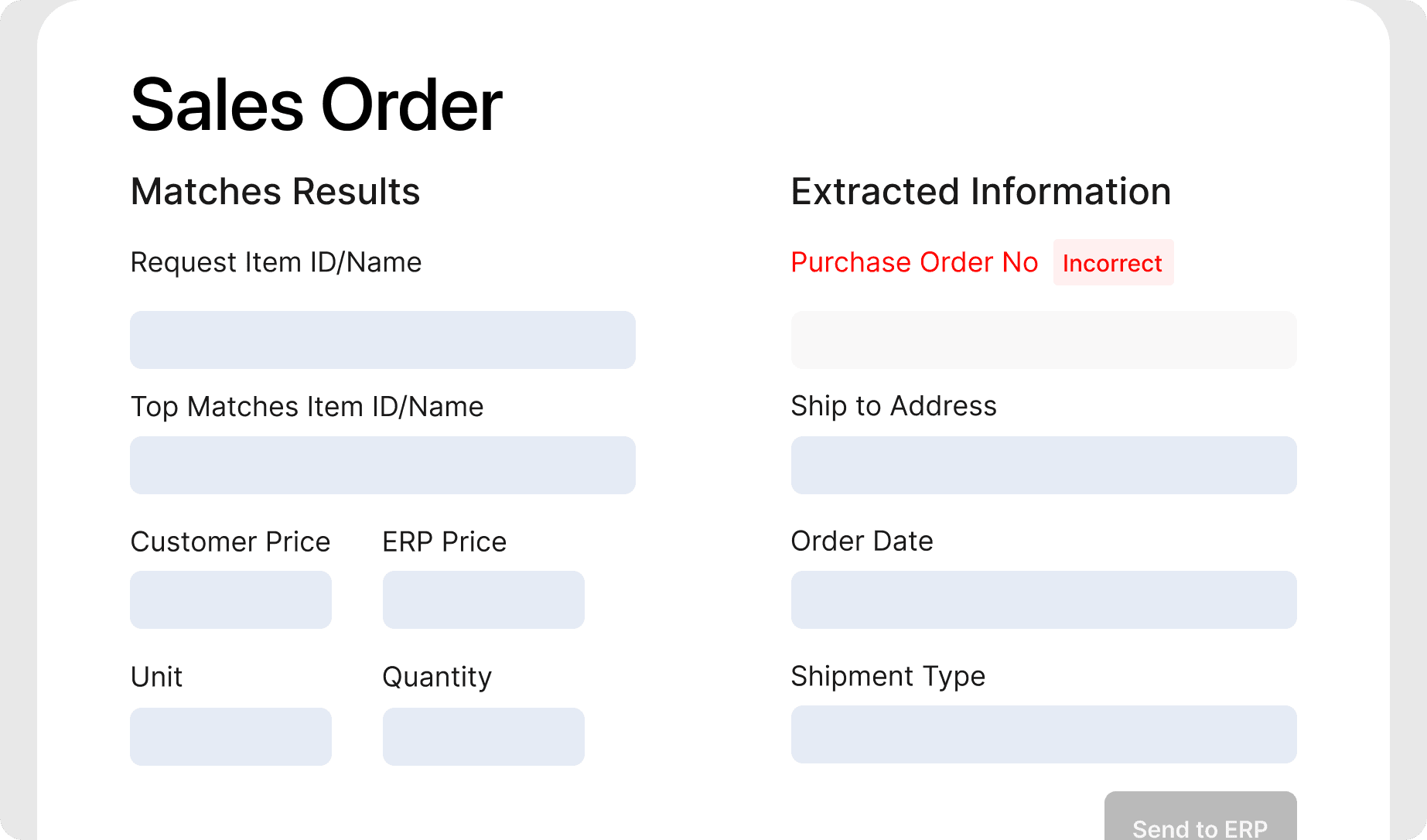The image size is (1427, 840).
Task: Click the Shipment Type label
Action: coord(888,676)
